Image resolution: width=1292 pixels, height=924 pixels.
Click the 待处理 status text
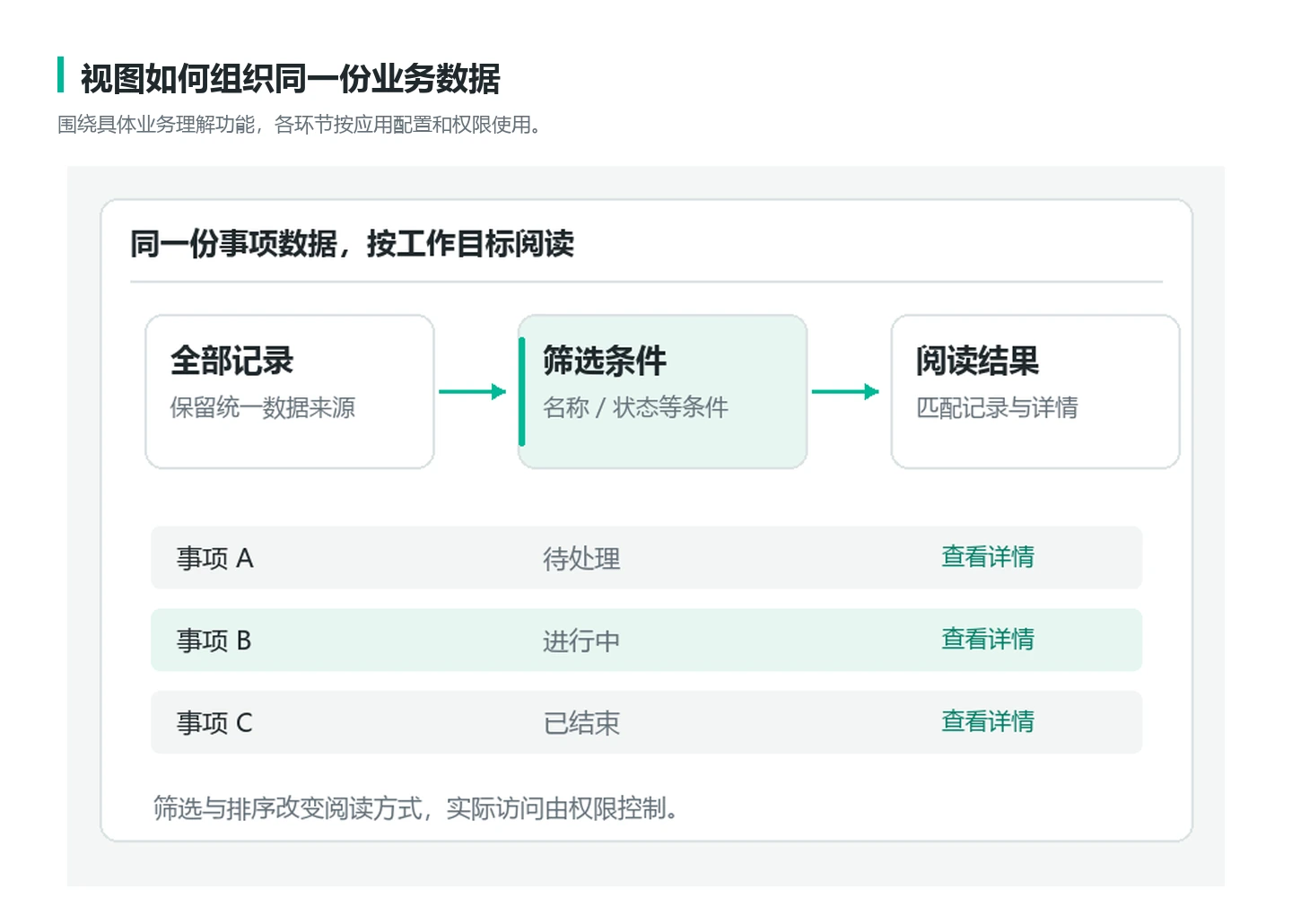pos(581,559)
